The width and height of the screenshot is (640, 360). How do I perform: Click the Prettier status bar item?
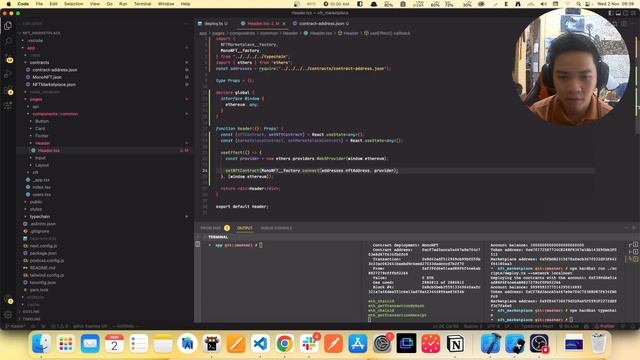click(x=605, y=326)
